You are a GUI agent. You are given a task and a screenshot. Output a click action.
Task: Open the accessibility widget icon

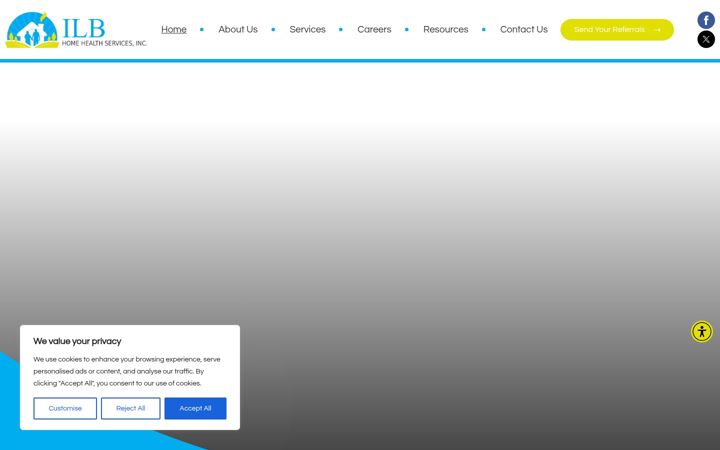(702, 332)
